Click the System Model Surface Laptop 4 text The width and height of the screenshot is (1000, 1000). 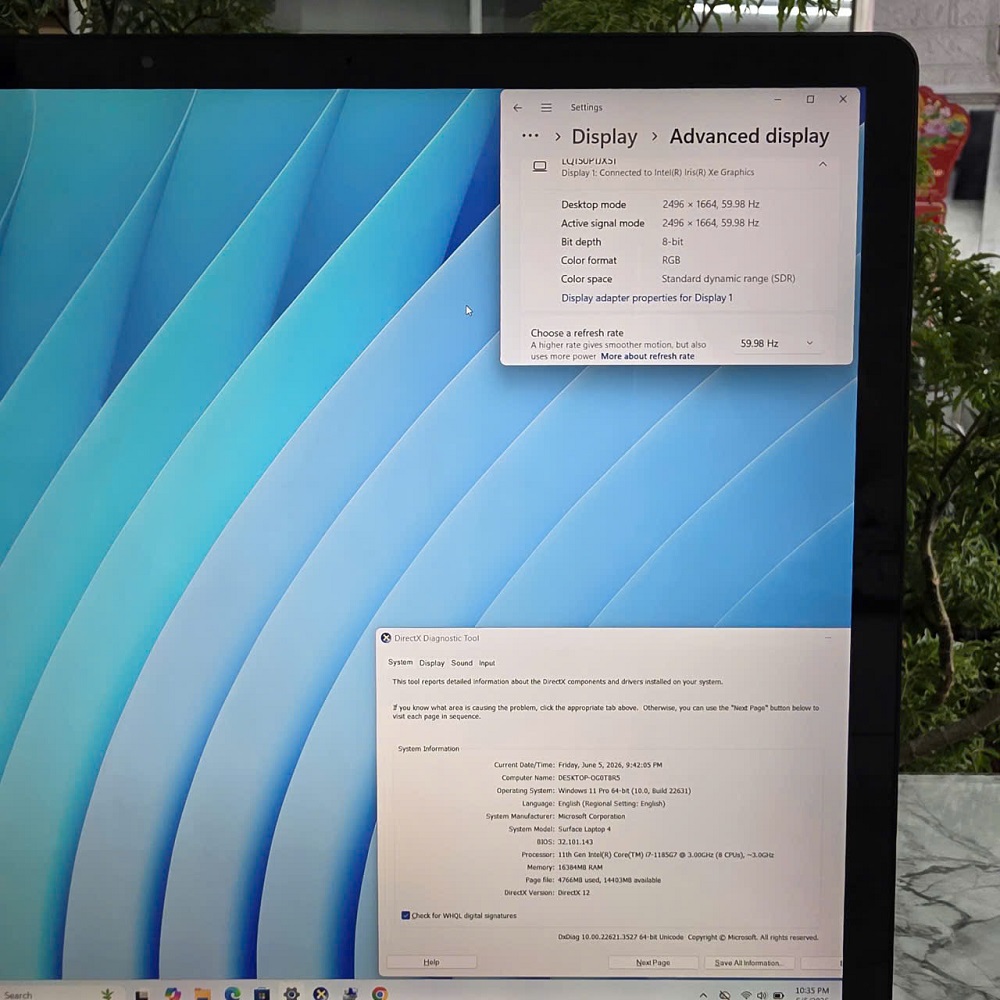pyautogui.click(x=584, y=829)
